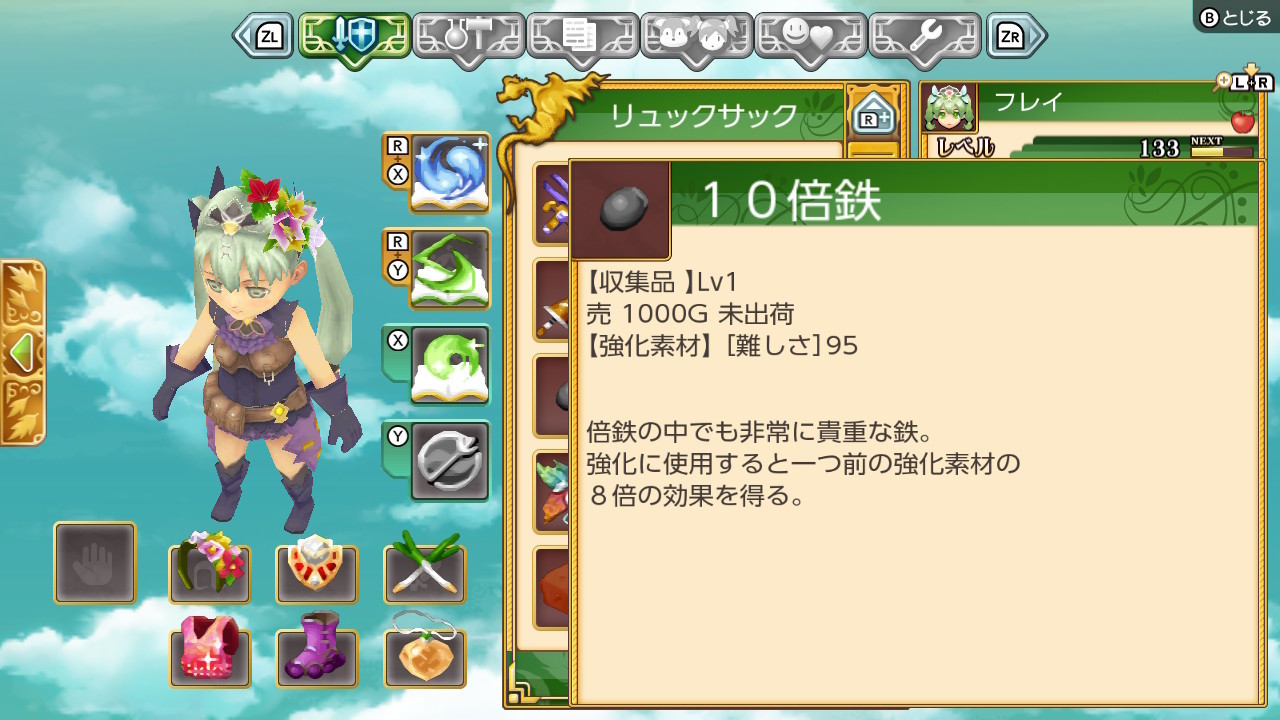Select the green heal spell X slot

click(449, 365)
